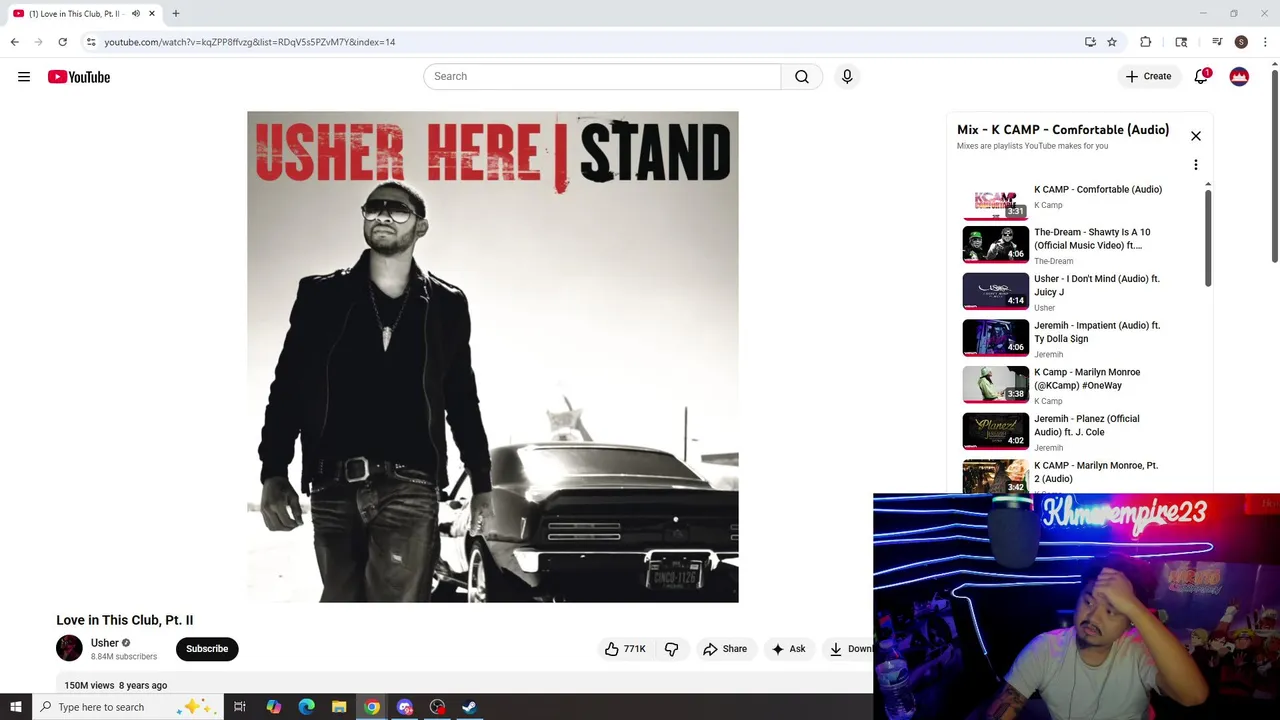Open Chrome three-dot menu
1280x720 pixels.
(x=1266, y=42)
